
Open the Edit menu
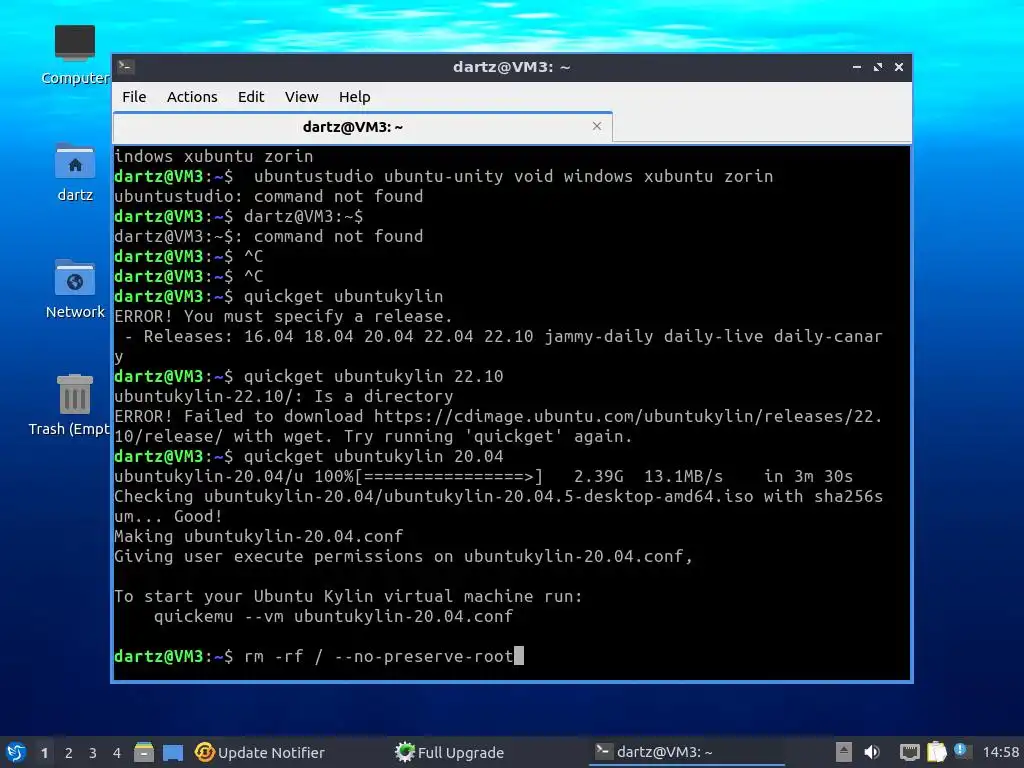[251, 97]
